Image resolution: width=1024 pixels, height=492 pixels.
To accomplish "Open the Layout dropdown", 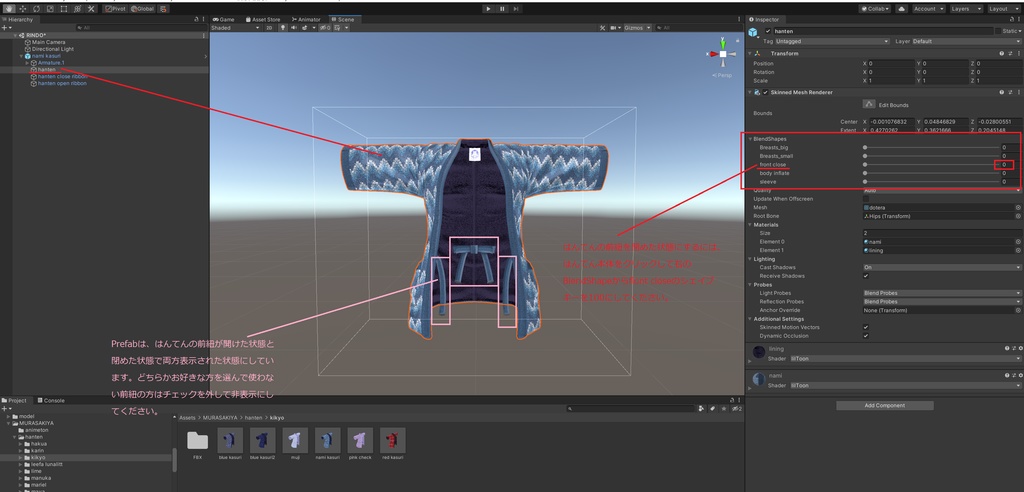I will pos(1003,9).
